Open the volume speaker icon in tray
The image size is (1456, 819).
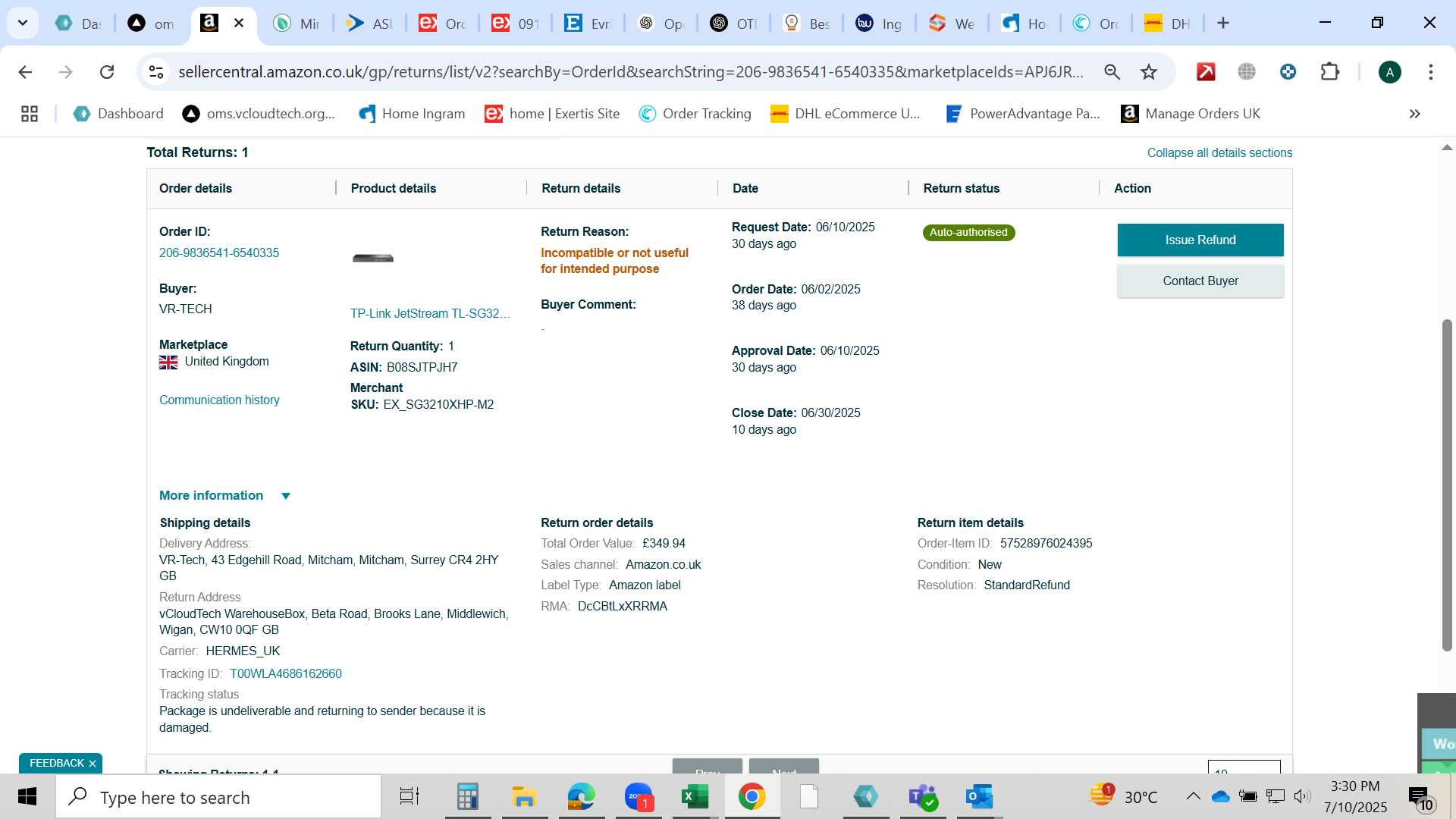[x=1302, y=796]
